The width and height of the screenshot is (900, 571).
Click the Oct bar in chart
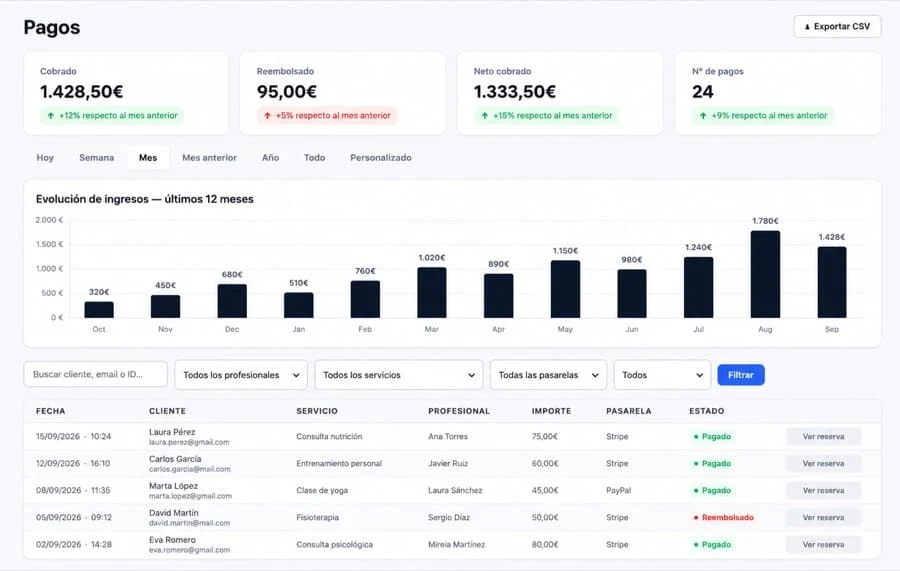(99, 310)
